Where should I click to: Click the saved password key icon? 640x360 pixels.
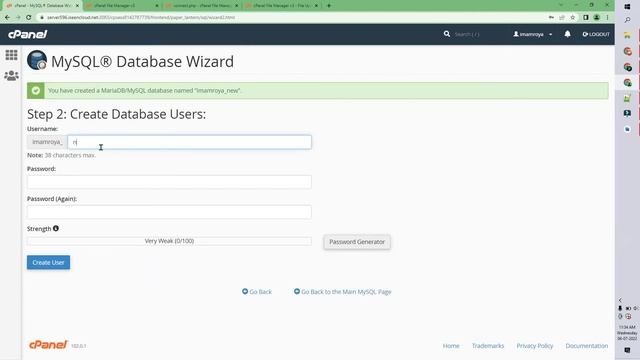551,18
